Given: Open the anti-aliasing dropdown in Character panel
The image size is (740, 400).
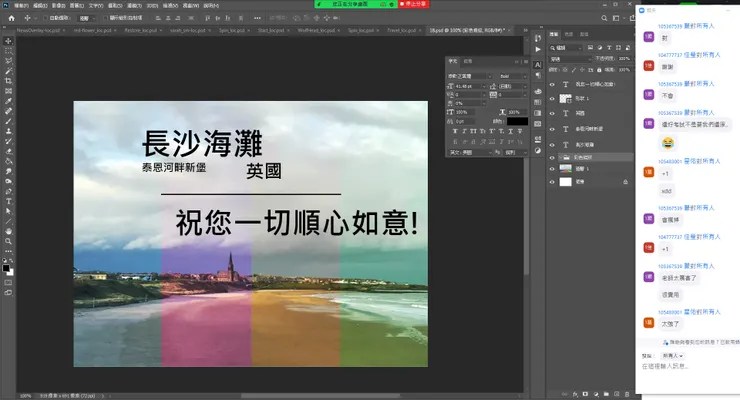Looking at the screenshot, I should [516, 152].
